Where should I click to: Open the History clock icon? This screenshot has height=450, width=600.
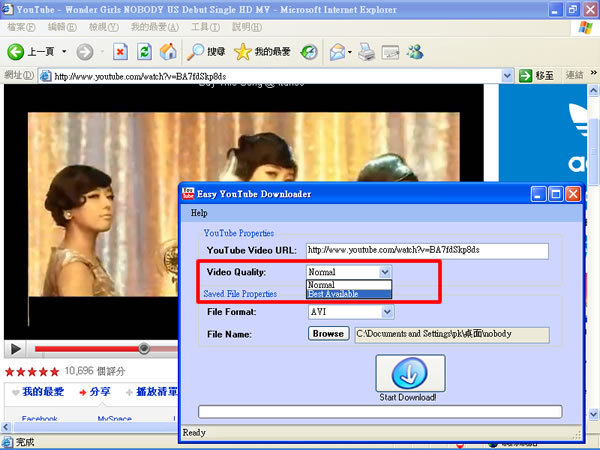[309, 52]
